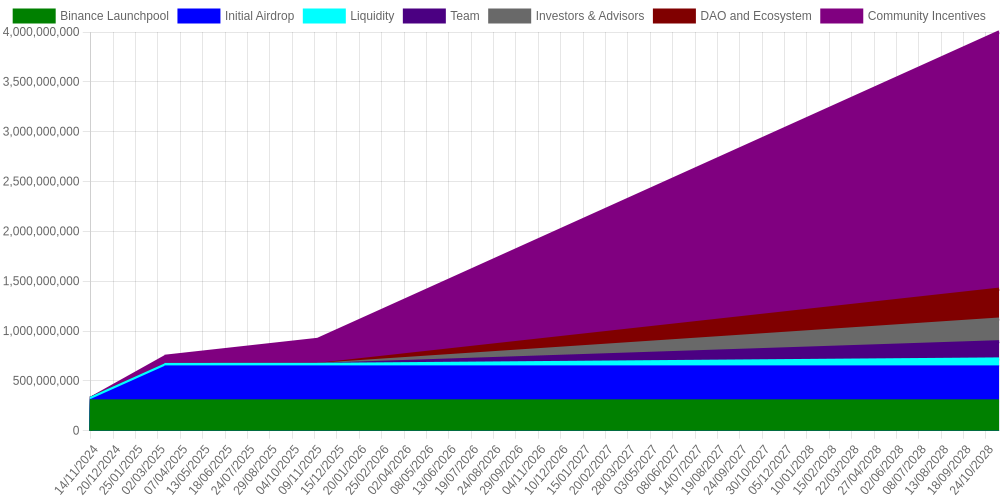
Task: Toggle the Investors & Advisors legend item
Action: (566, 16)
